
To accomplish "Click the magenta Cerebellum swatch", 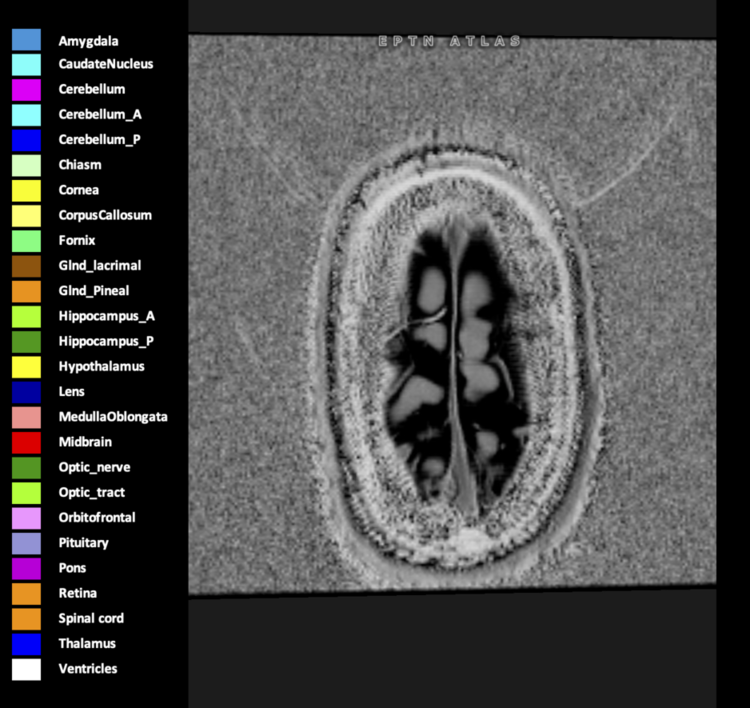I will (x=26, y=90).
